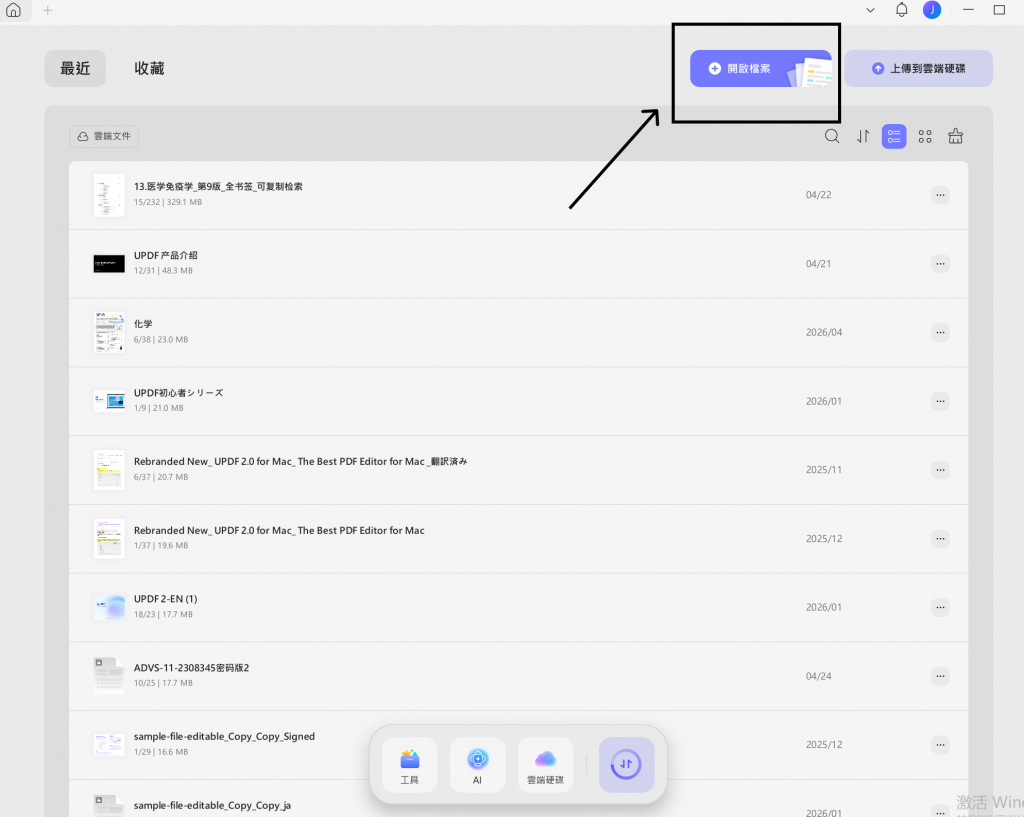The image size is (1024, 817).
Task: Select file name UPDF 2-EN (1)
Action: tap(165, 599)
